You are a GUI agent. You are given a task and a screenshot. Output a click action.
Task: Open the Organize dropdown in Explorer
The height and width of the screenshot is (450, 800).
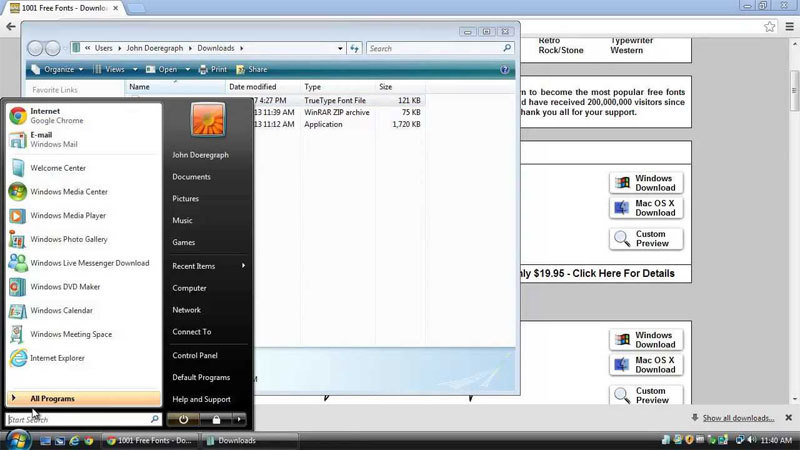(x=58, y=70)
